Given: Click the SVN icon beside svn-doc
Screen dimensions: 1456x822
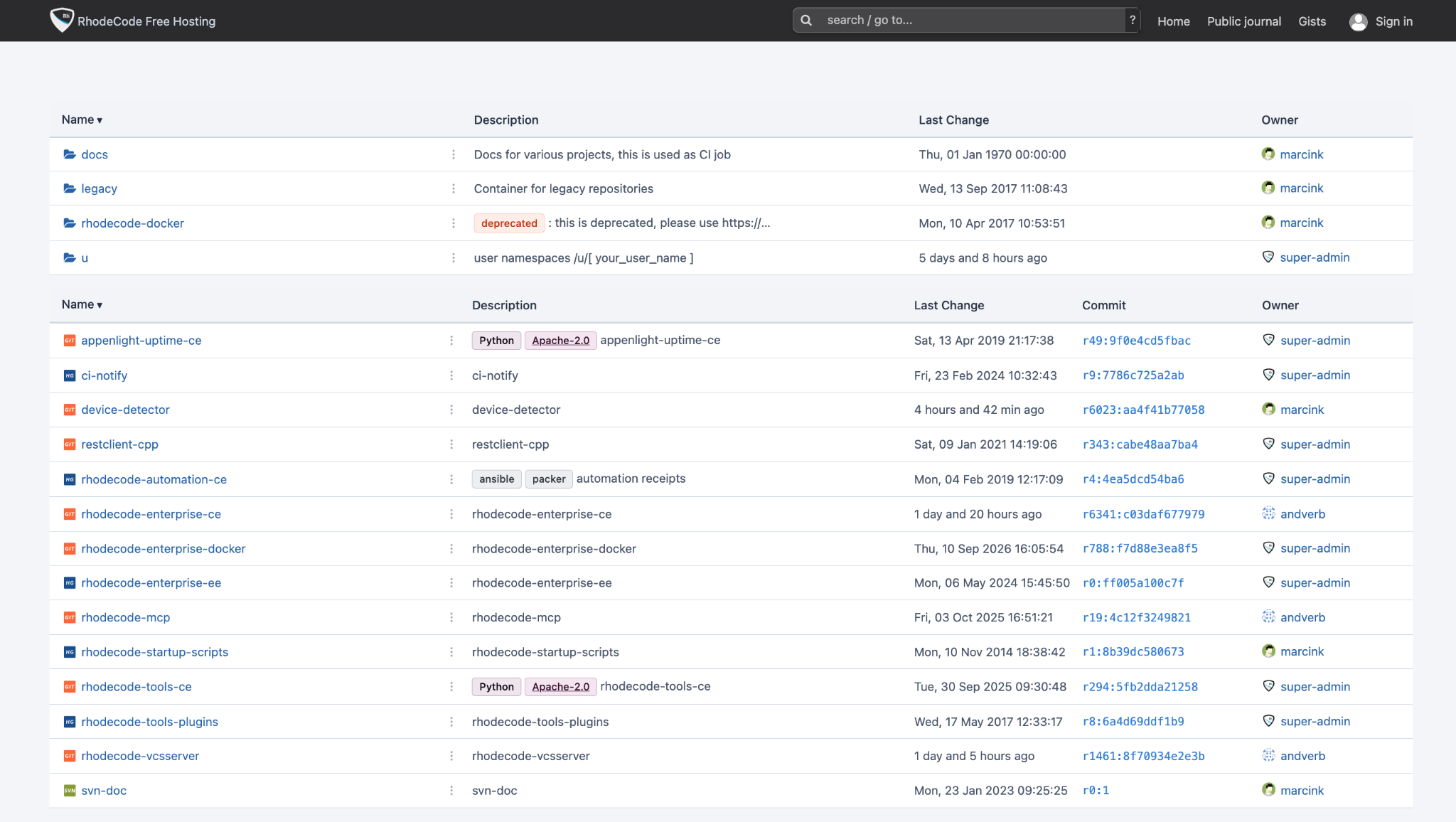Looking at the screenshot, I should coord(70,791).
